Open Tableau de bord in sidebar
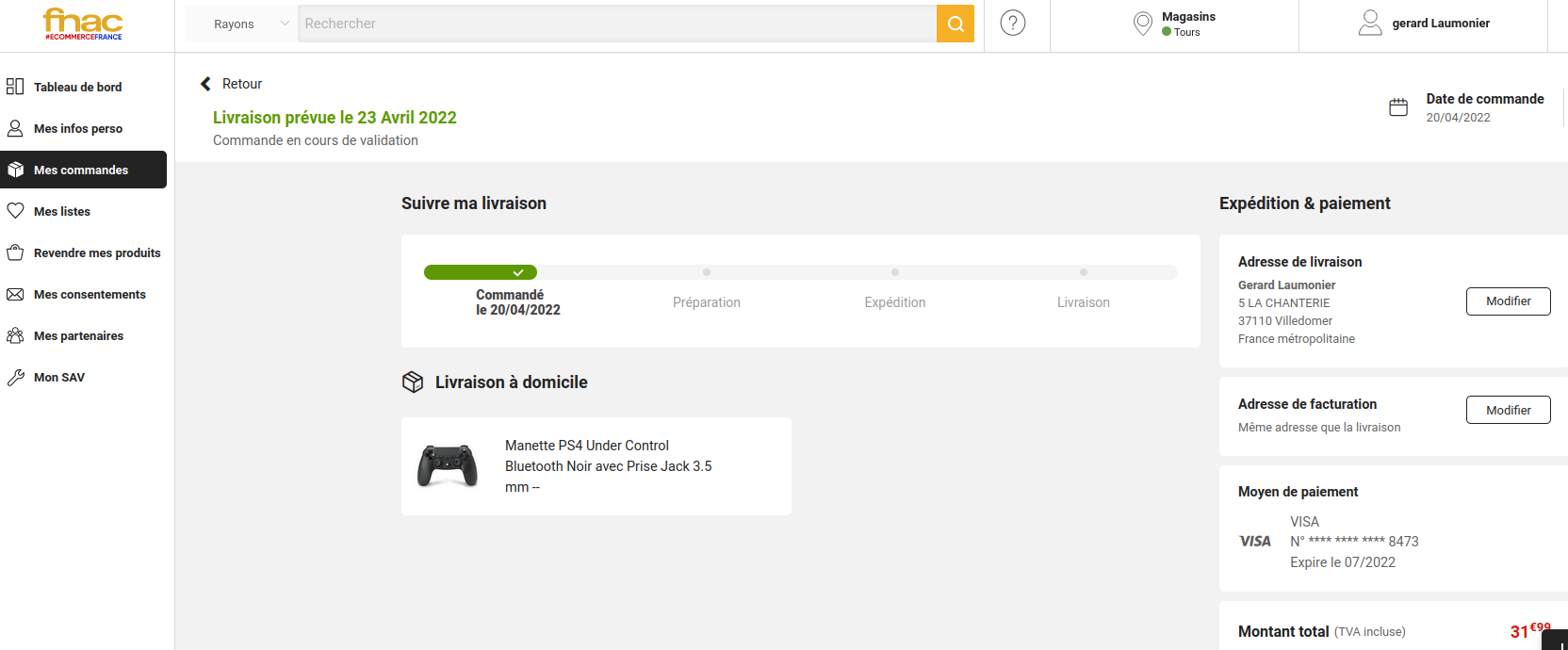 click(x=77, y=87)
